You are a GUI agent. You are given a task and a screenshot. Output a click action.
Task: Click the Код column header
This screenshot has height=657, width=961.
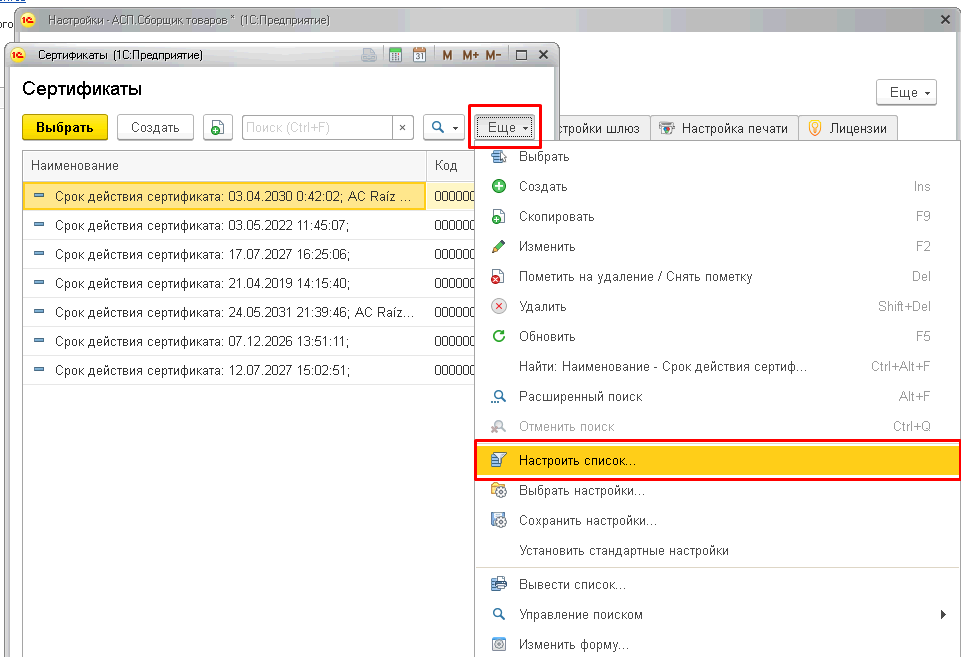click(x=450, y=166)
